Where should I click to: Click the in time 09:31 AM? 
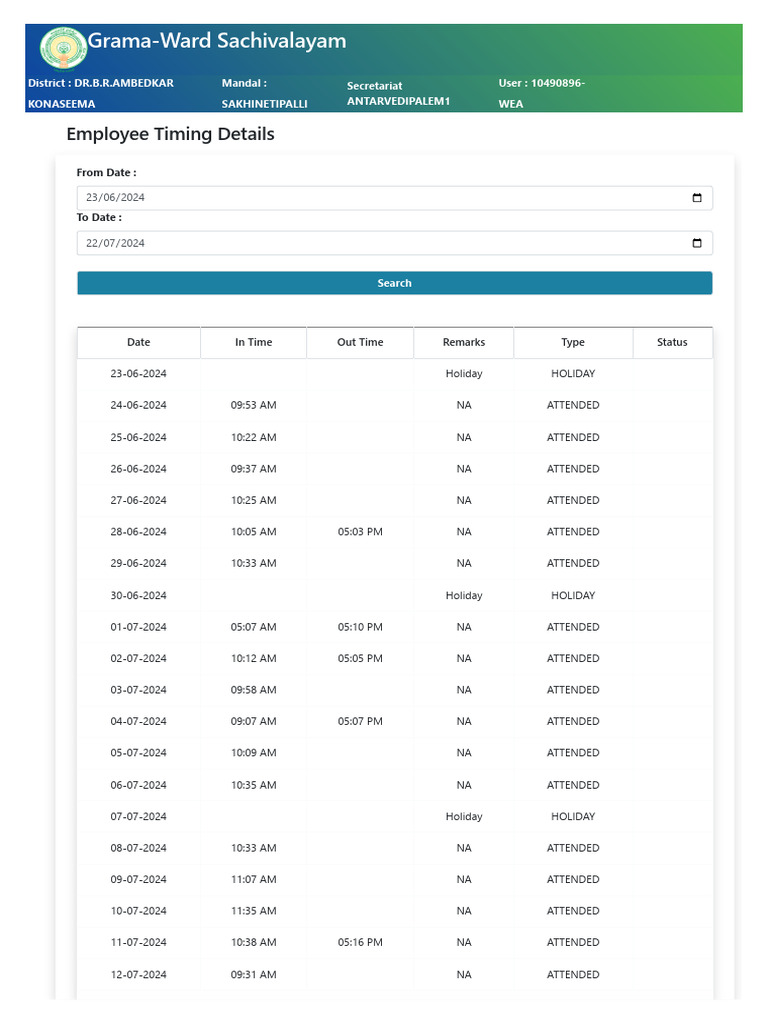pos(253,974)
